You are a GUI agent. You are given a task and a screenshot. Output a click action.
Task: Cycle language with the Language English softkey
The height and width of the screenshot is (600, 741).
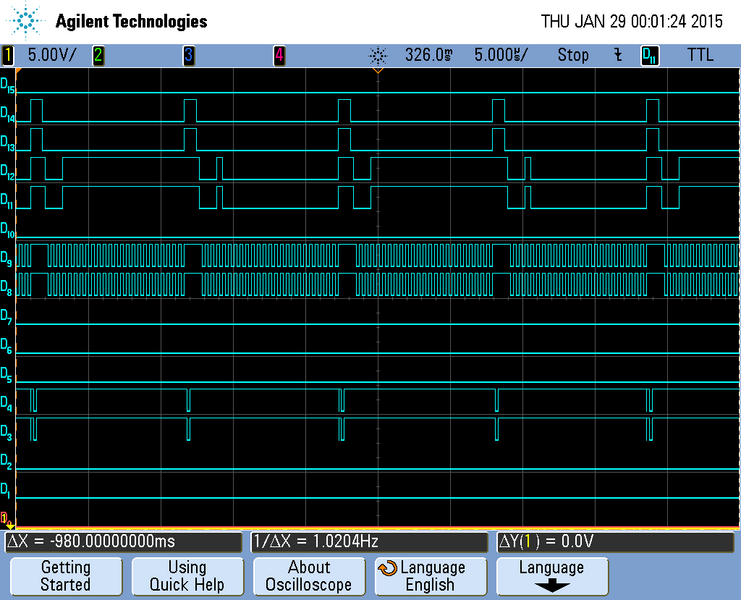click(x=429, y=576)
